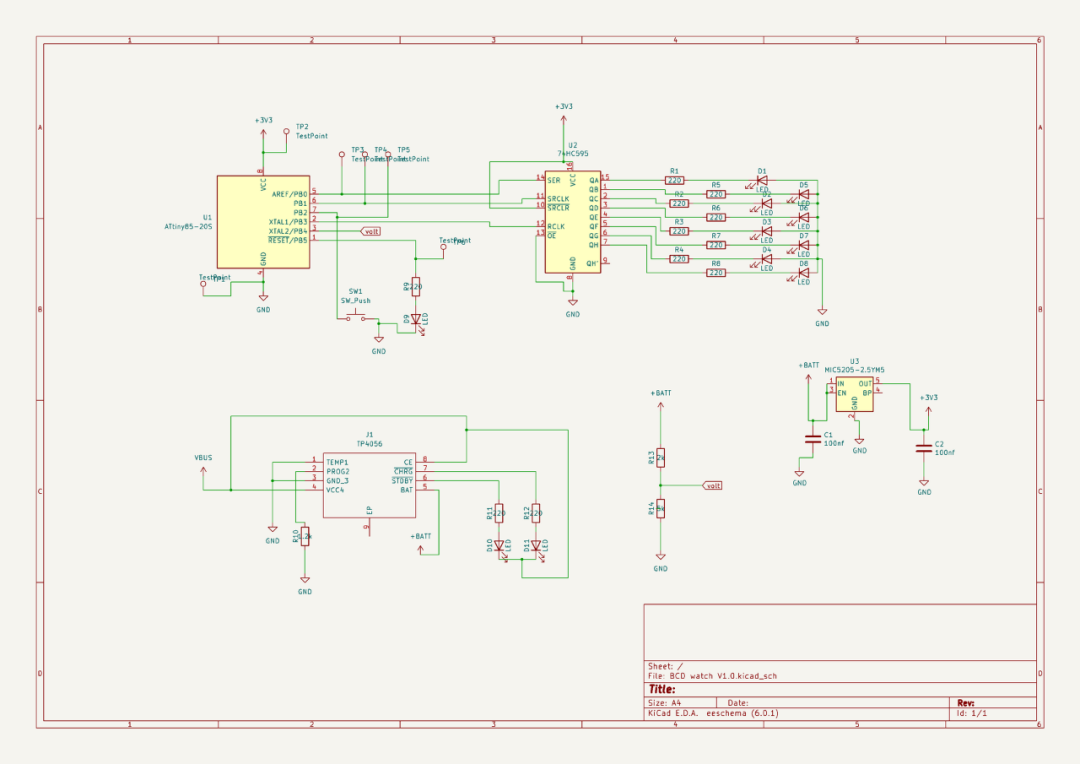Click LED D9 near the push switch

[x=416, y=319]
